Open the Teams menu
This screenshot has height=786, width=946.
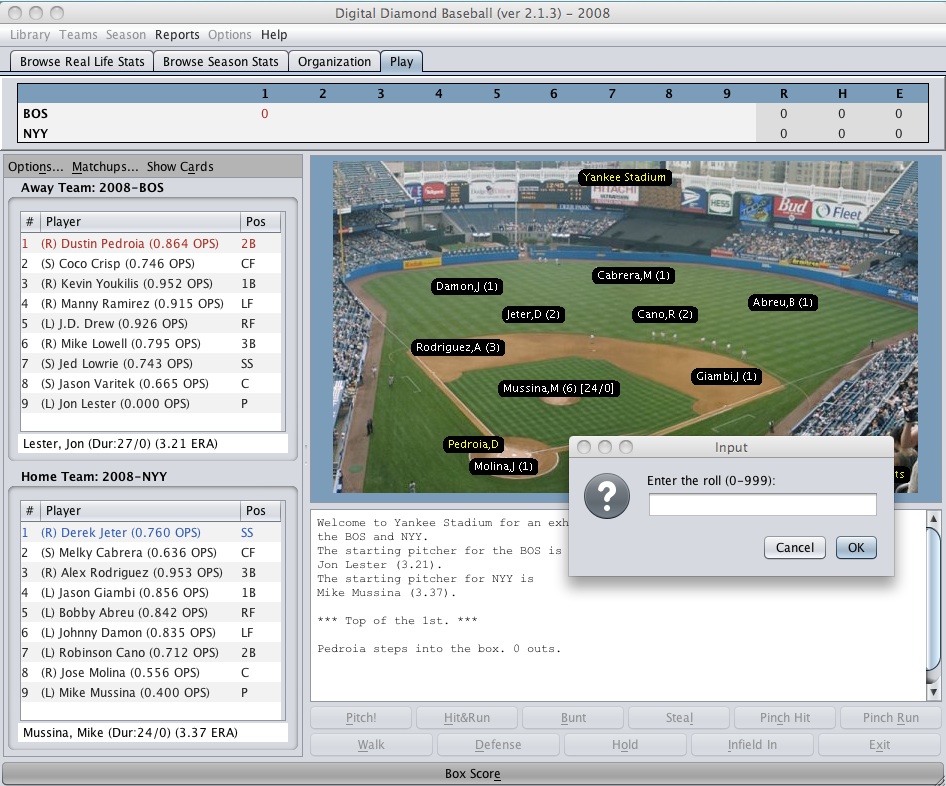click(78, 35)
